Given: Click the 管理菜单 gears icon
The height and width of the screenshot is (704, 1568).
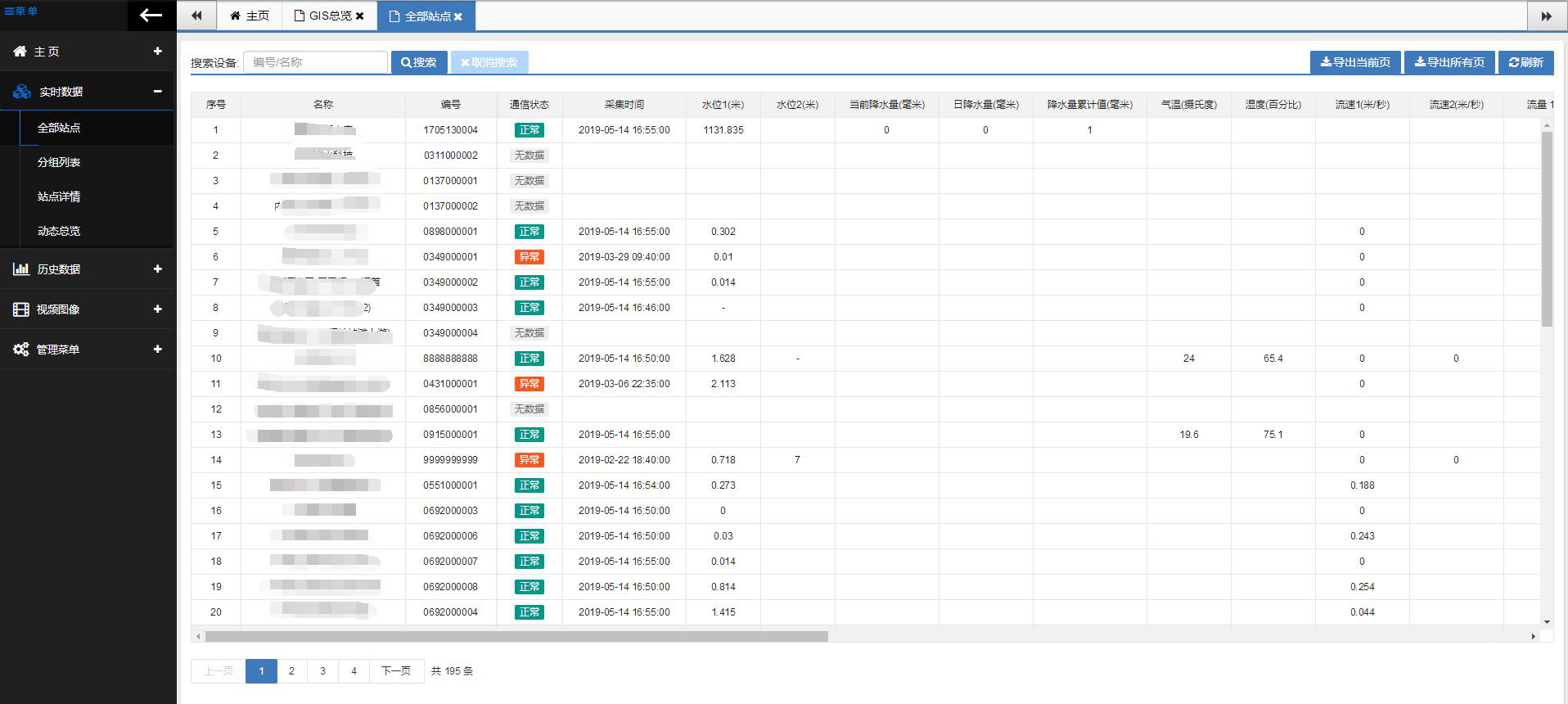Looking at the screenshot, I should coord(21,349).
